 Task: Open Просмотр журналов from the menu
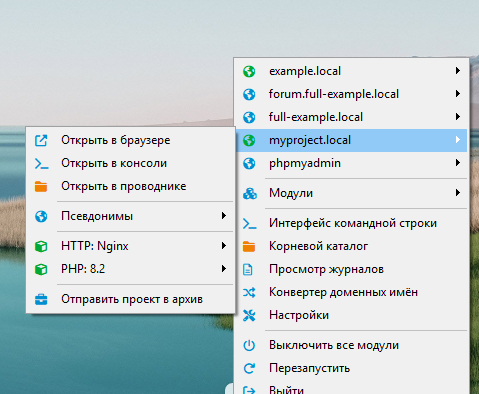[352, 269]
